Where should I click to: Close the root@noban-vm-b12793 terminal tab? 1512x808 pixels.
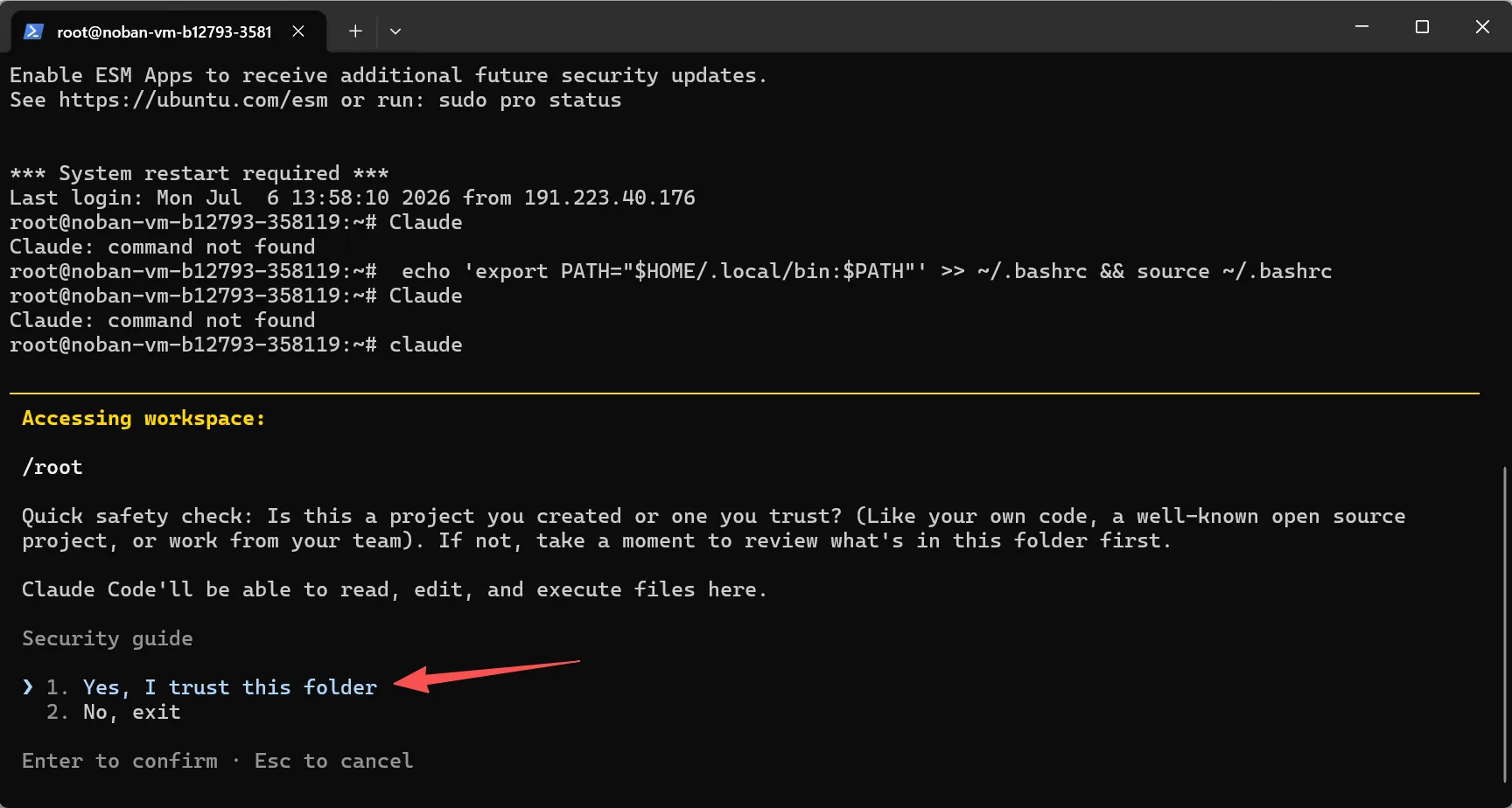(x=298, y=31)
